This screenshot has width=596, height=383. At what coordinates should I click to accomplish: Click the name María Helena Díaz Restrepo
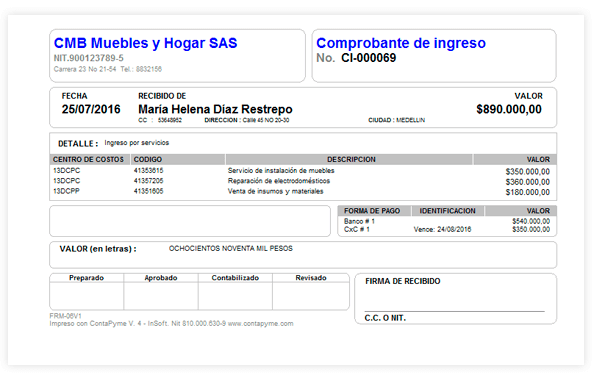(215, 109)
